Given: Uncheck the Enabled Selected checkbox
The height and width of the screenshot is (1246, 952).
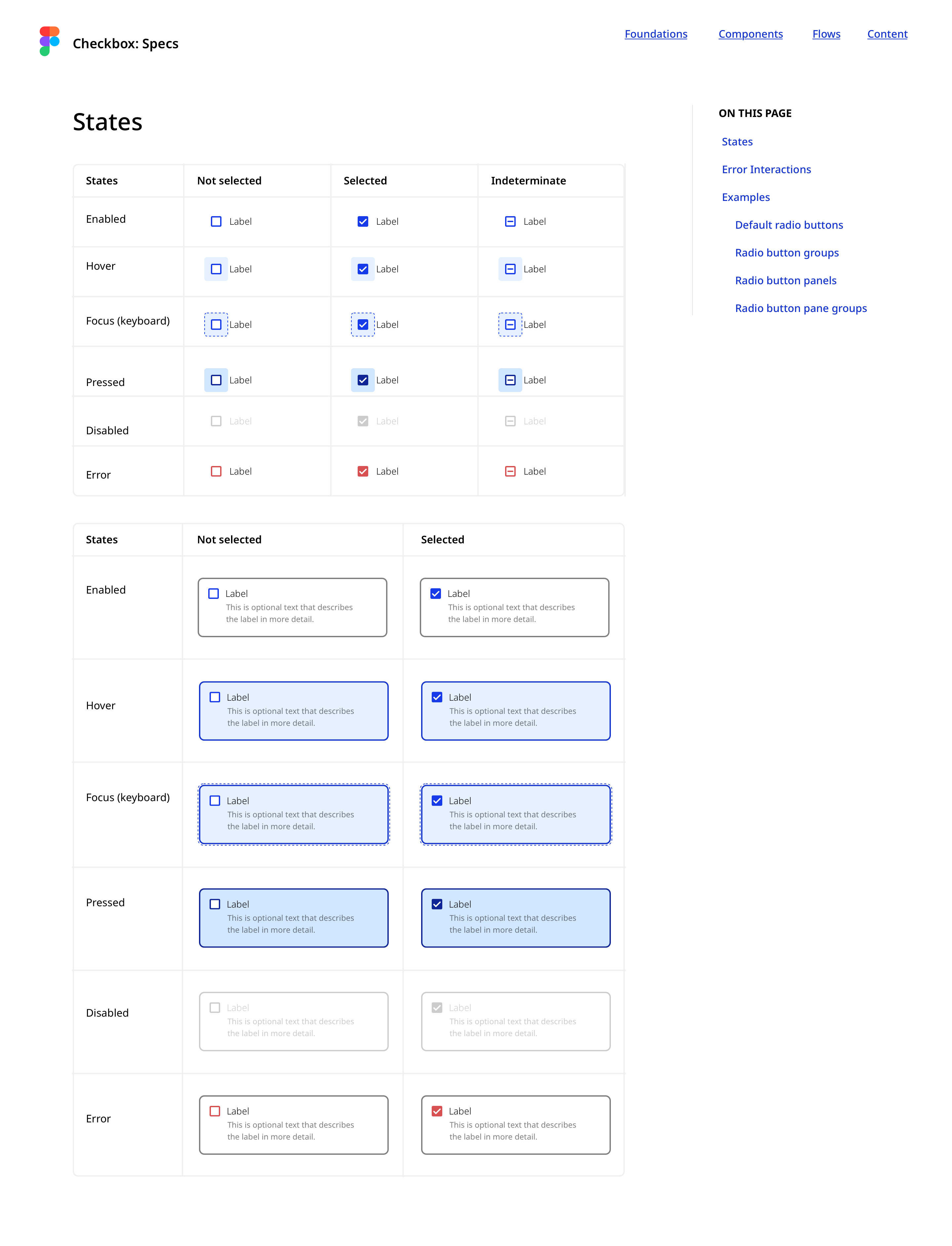Looking at the screenshot, I should [363, 221].
